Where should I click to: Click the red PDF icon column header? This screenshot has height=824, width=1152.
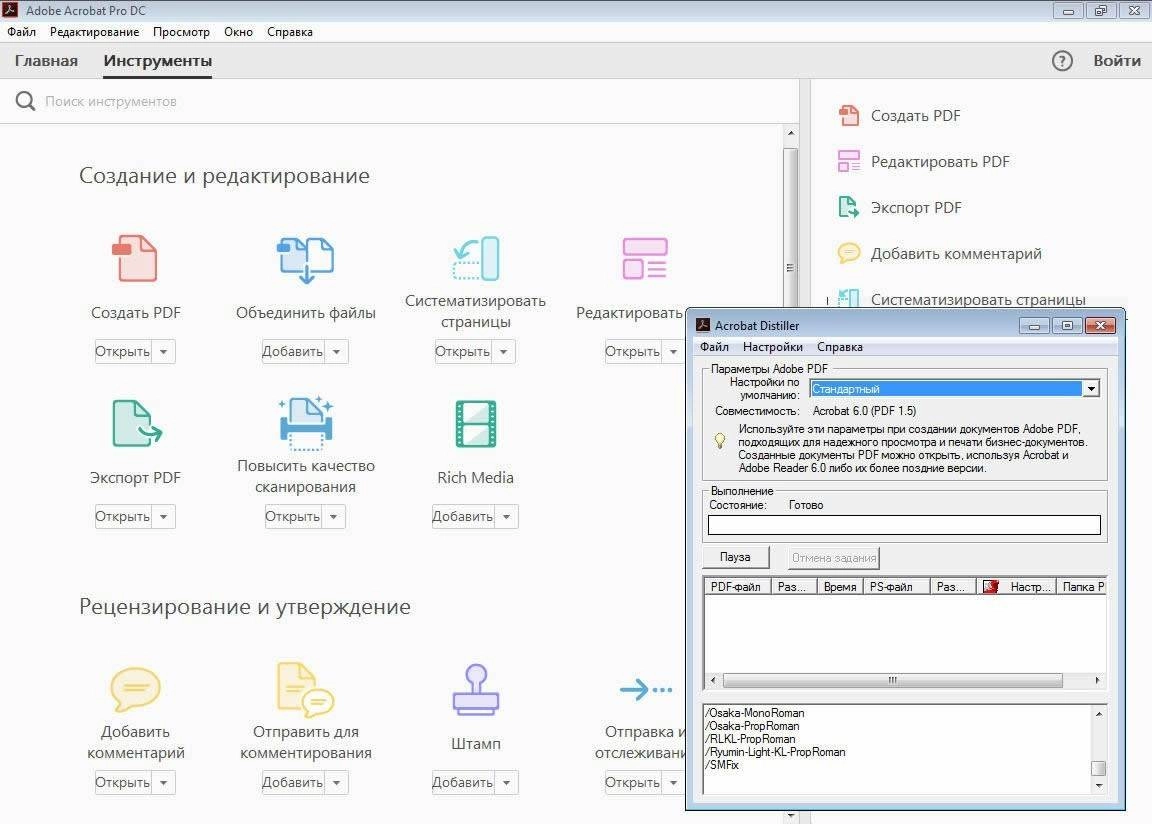[990, 587]
